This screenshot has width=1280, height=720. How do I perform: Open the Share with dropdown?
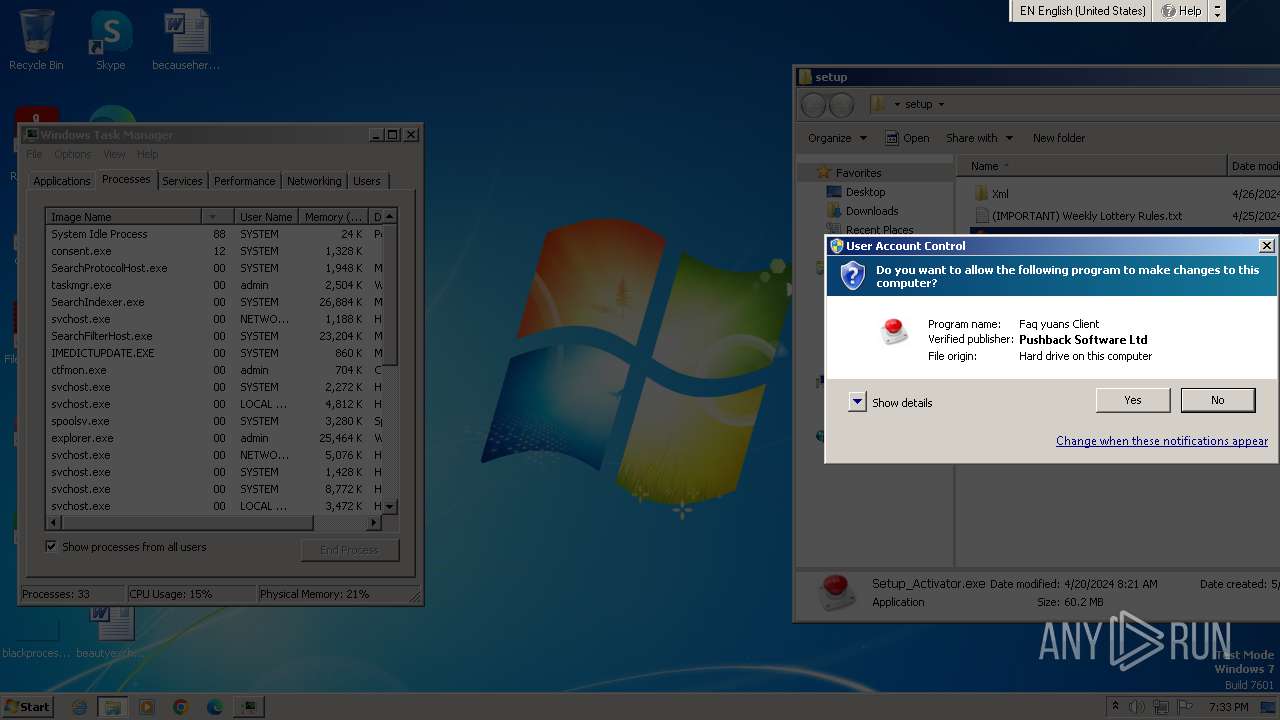(x=980, y=138)
